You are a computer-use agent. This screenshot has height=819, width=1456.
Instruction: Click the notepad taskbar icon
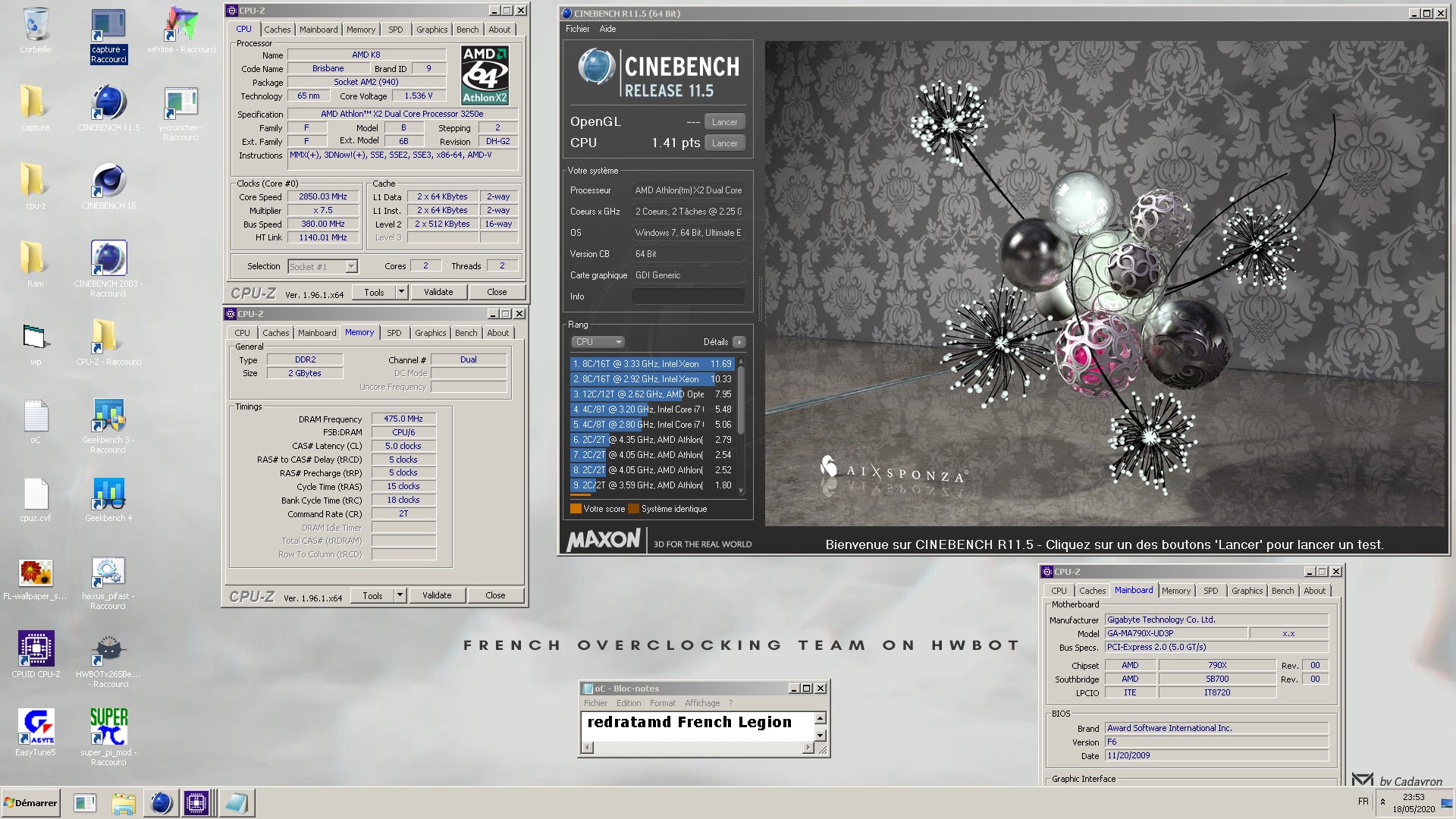click(x=236, y=802)
